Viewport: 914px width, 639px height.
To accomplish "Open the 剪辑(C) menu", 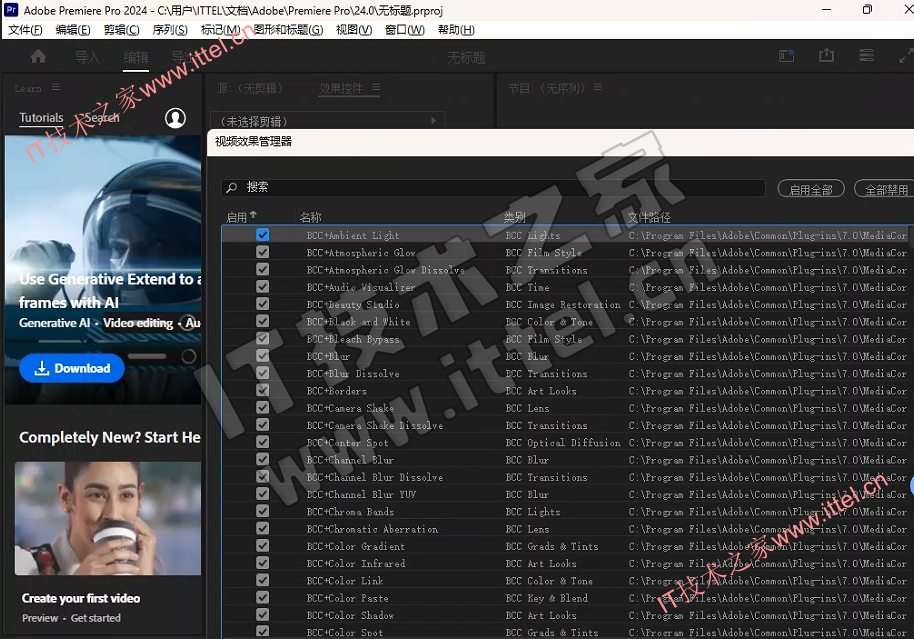I will click(x=121, y=30).
